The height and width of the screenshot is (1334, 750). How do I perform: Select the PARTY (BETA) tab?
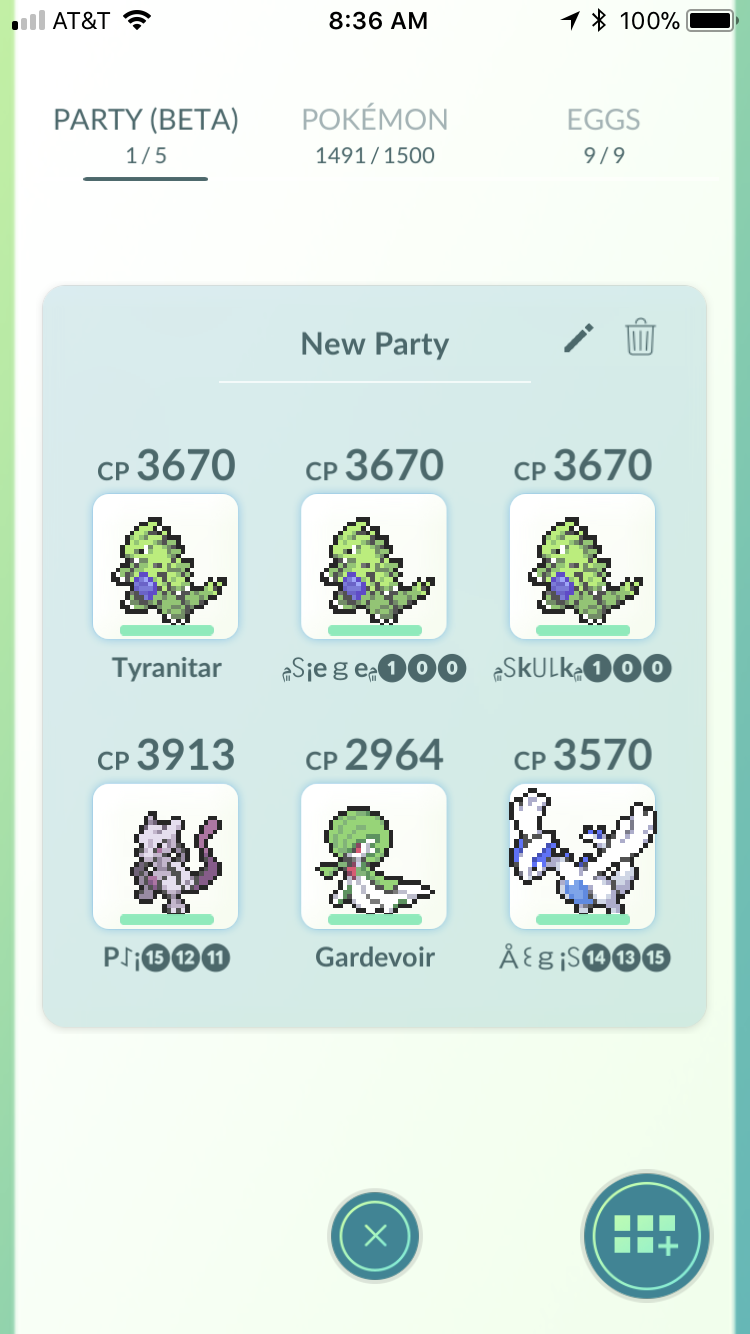click(146, 135)
